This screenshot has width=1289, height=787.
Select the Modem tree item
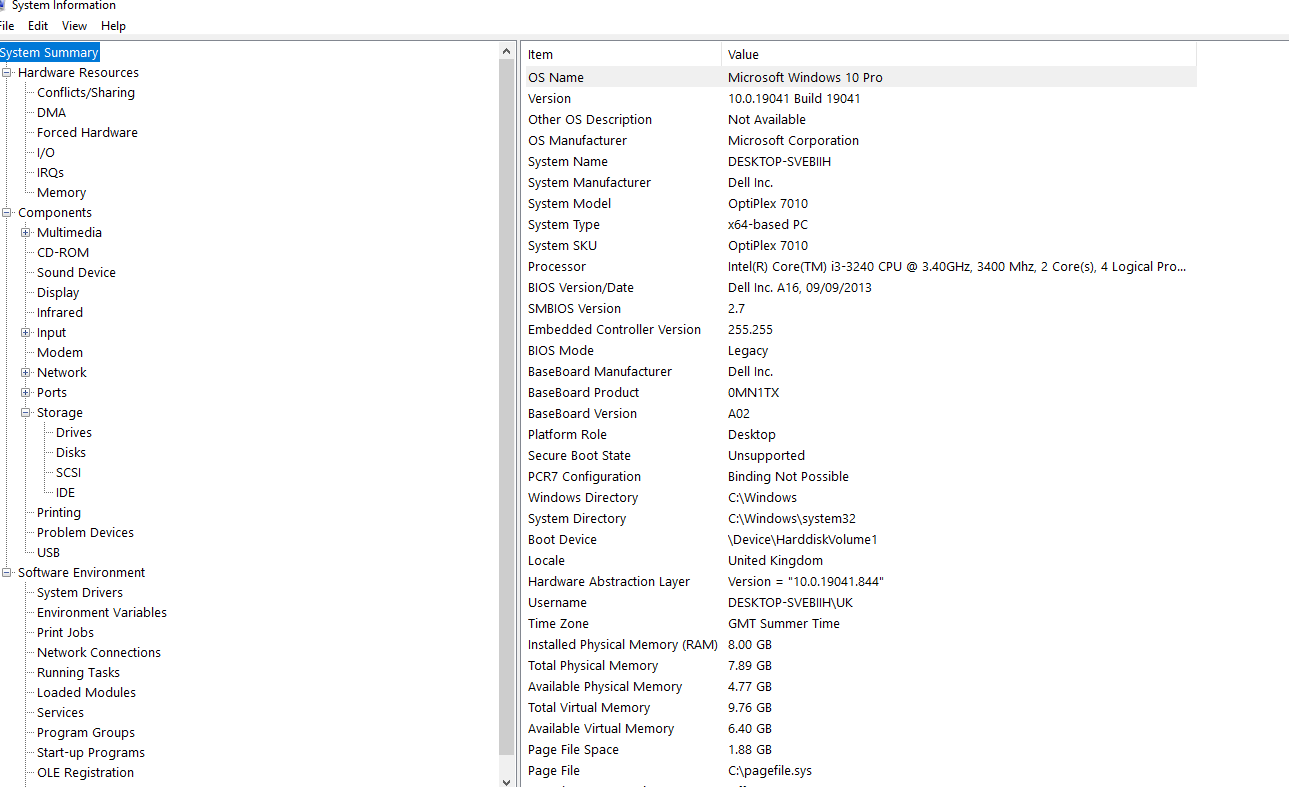60,353
